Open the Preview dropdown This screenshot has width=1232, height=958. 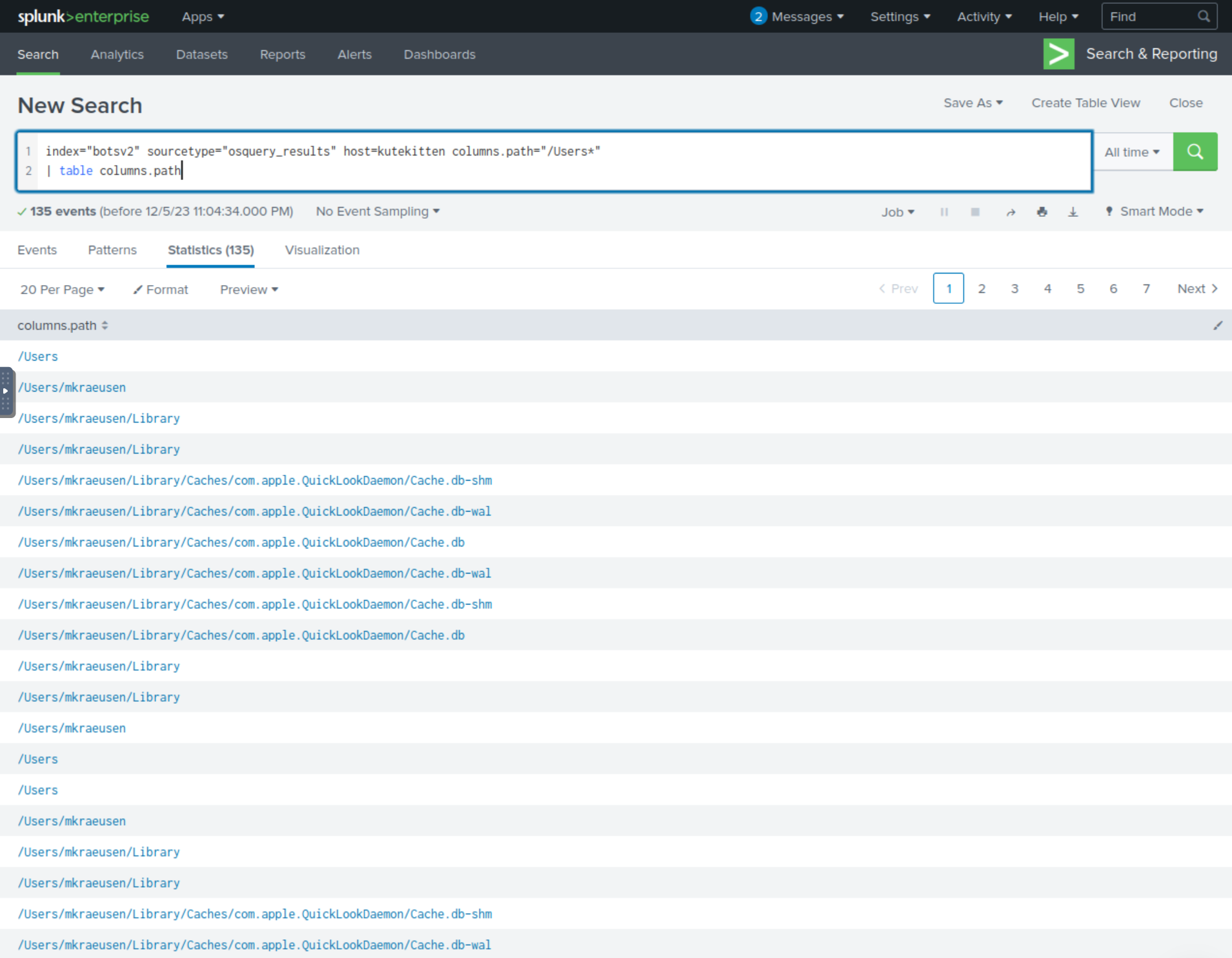tap(248, 290)
